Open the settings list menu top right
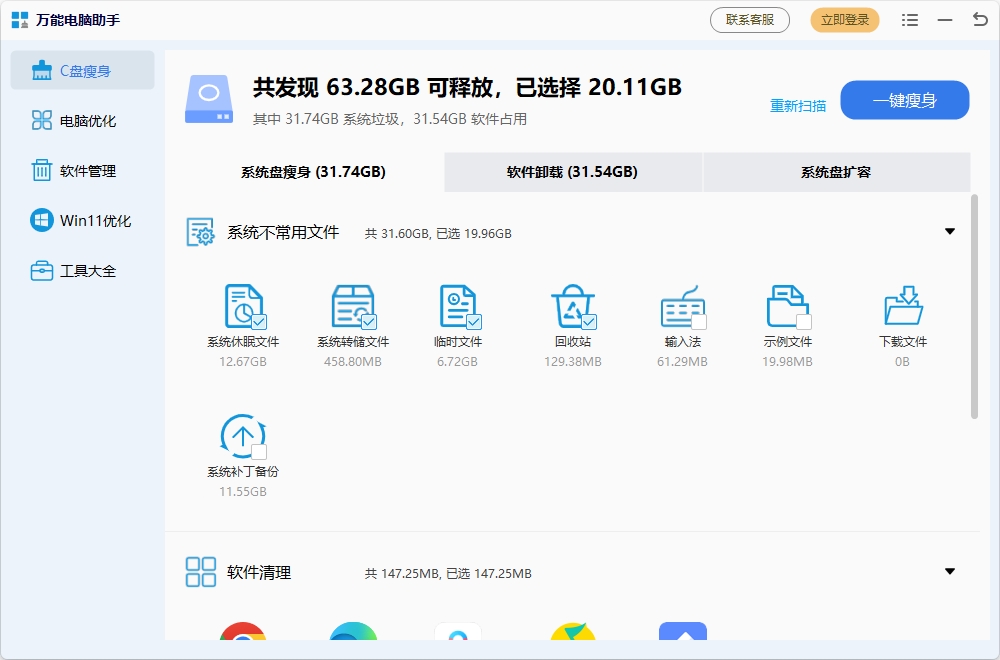1000x660 pixels. click(910, 19)
